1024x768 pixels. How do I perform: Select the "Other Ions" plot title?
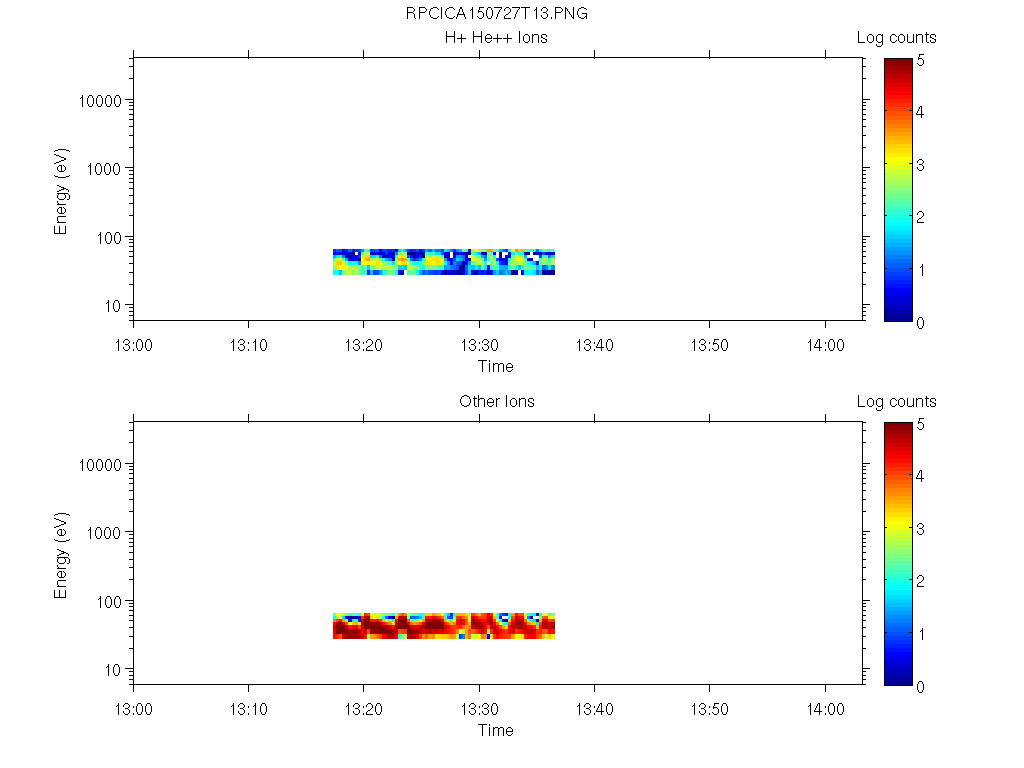497,401
